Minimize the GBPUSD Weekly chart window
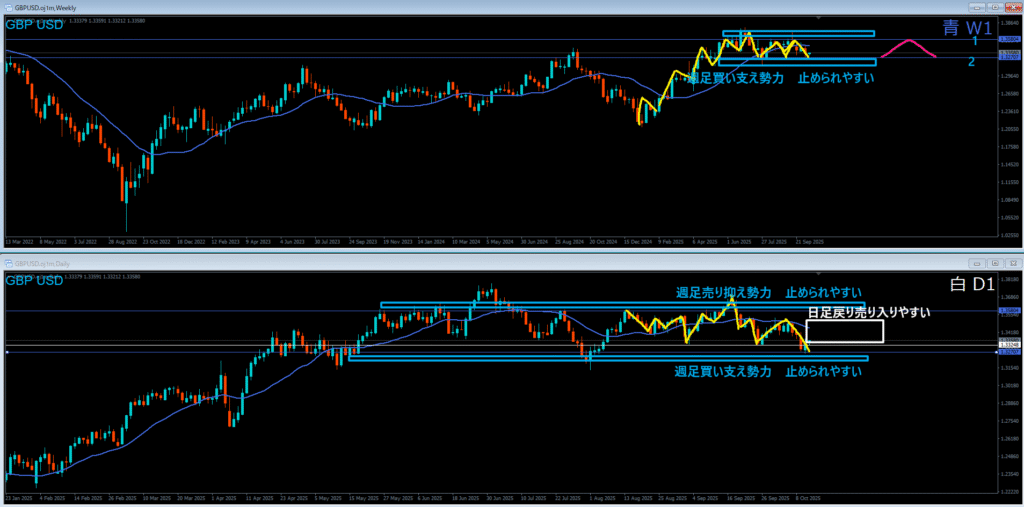This screenshot has height=507, width=1024. (x=977, y=8)
